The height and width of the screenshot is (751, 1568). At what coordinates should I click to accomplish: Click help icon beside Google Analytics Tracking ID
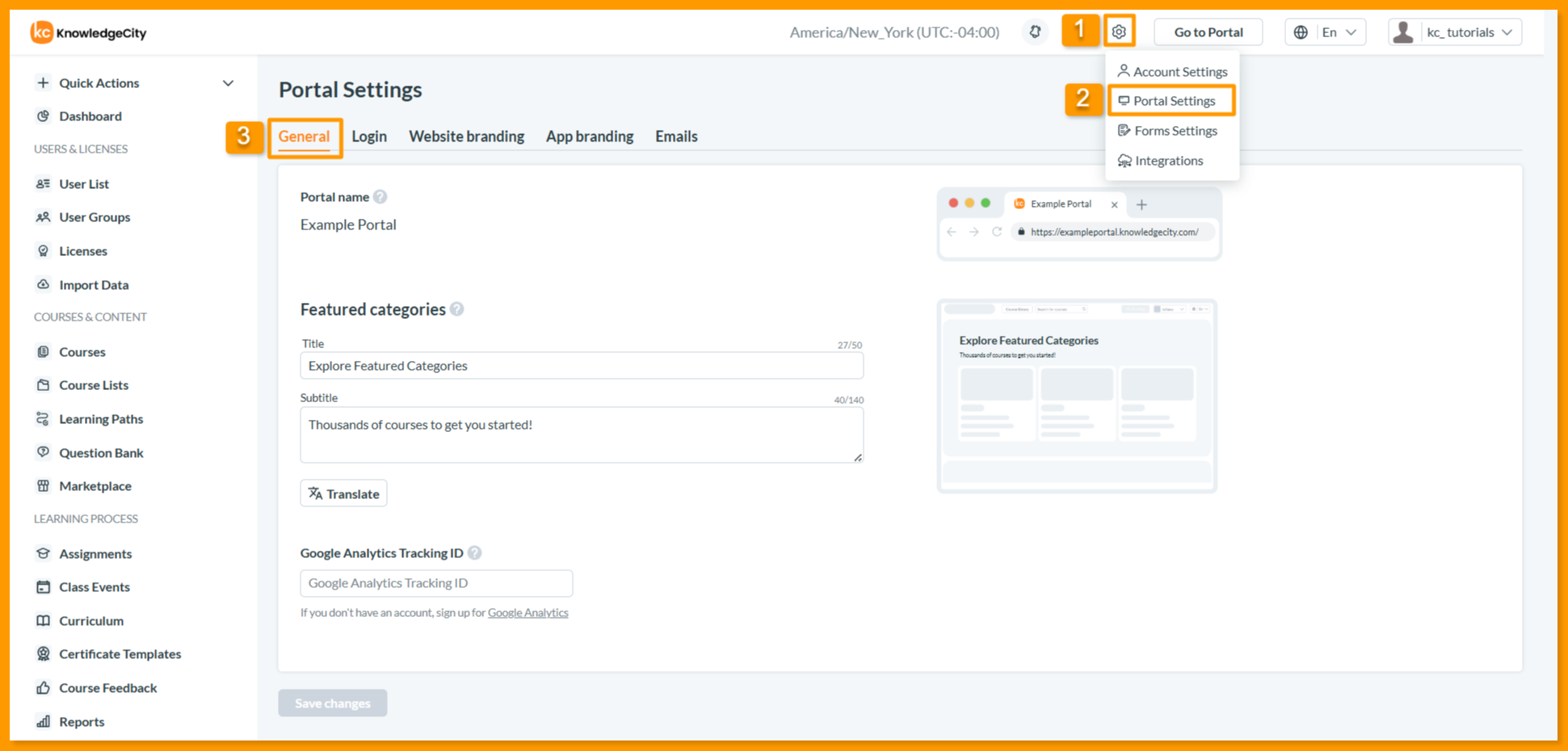pos(475,552)
